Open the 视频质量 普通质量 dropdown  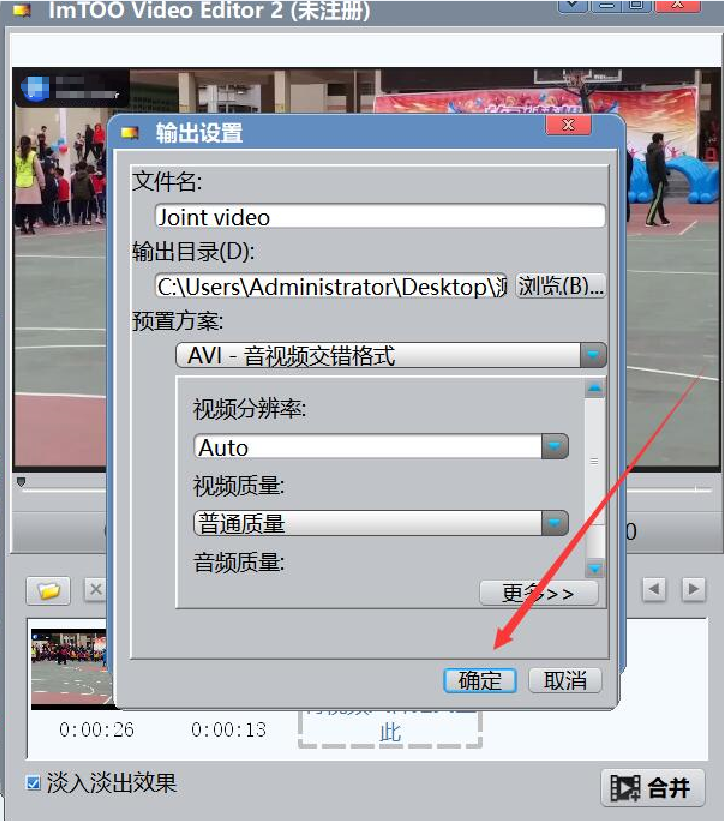pyautogui.click(x=555, y=523)
